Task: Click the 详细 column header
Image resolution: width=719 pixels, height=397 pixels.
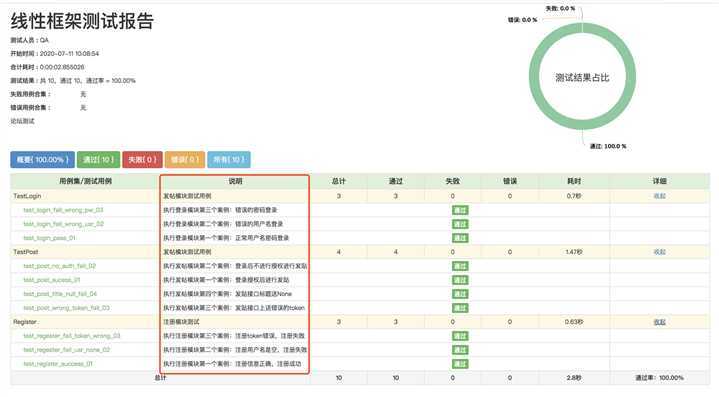Action: [x=659, y=181]
